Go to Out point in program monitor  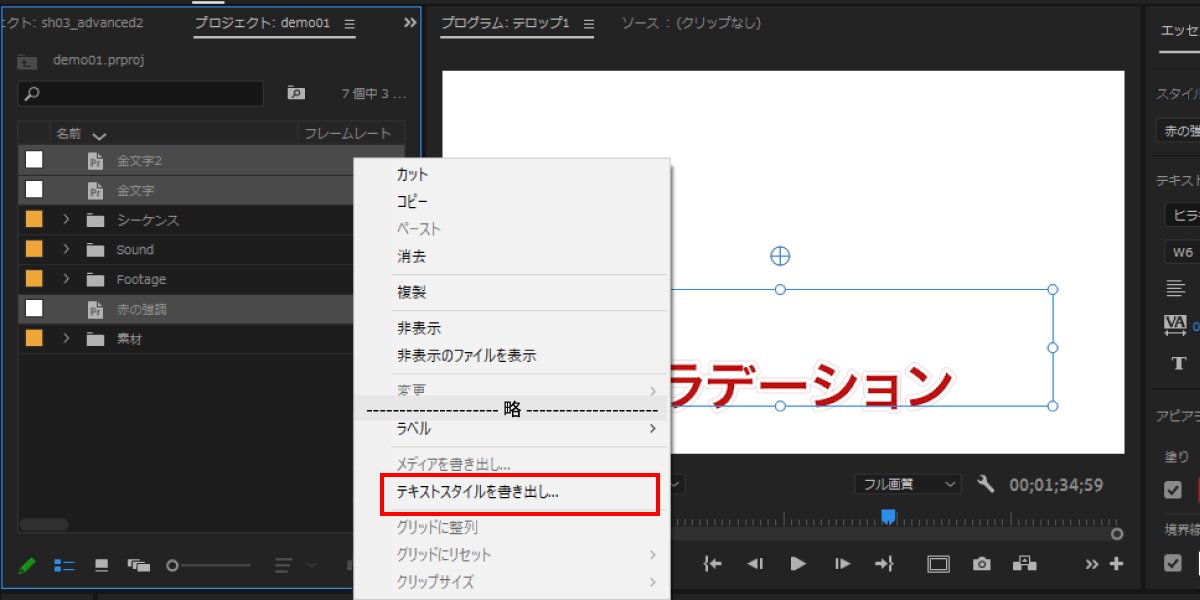(884, 564)
